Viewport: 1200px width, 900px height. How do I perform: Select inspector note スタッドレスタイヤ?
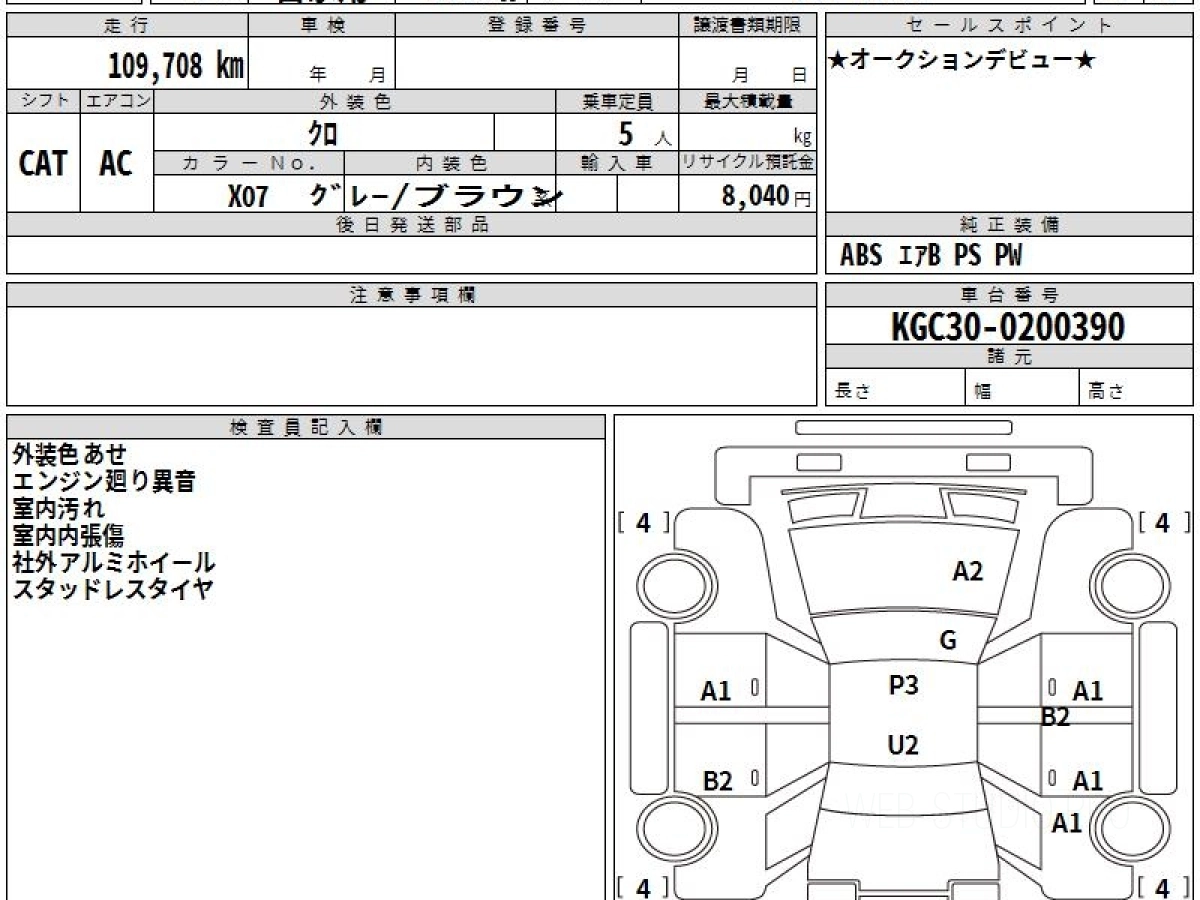113,589
